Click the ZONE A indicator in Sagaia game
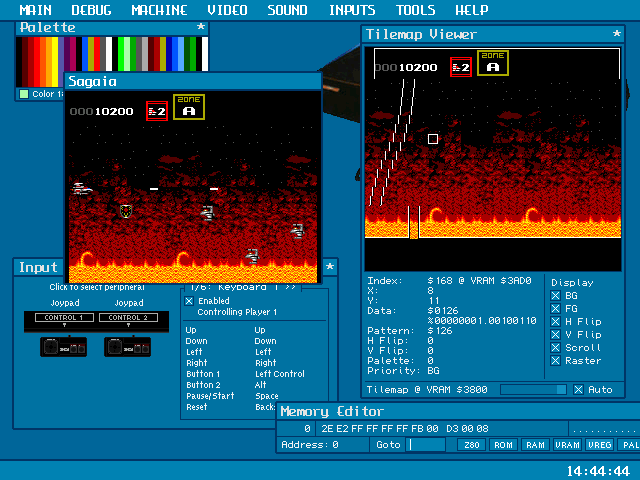 tap(189, 107)
